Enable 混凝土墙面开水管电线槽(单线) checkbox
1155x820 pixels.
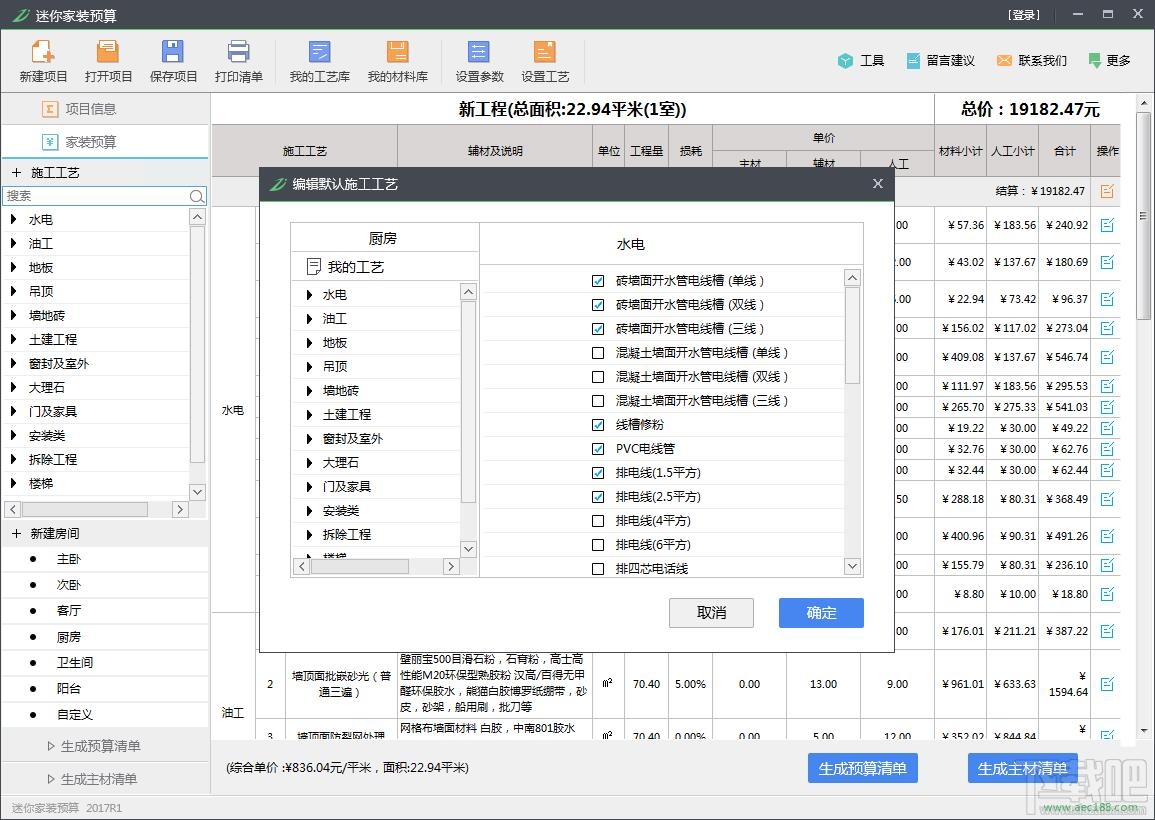(598, 352)
